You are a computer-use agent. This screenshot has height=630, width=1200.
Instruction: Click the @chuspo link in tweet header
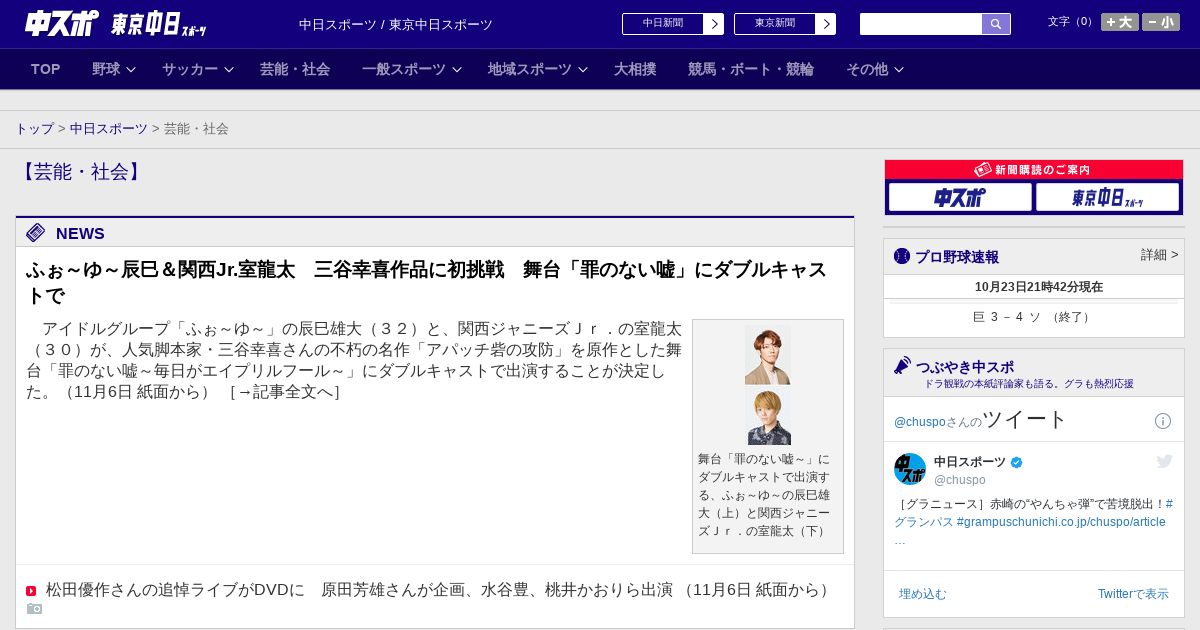[x=920, y=422]
